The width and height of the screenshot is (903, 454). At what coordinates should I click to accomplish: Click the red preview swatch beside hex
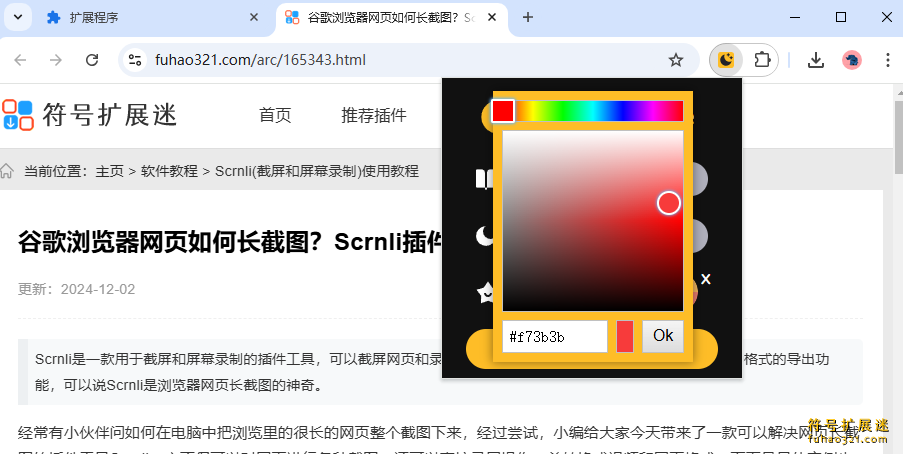(x=625, y=336)
